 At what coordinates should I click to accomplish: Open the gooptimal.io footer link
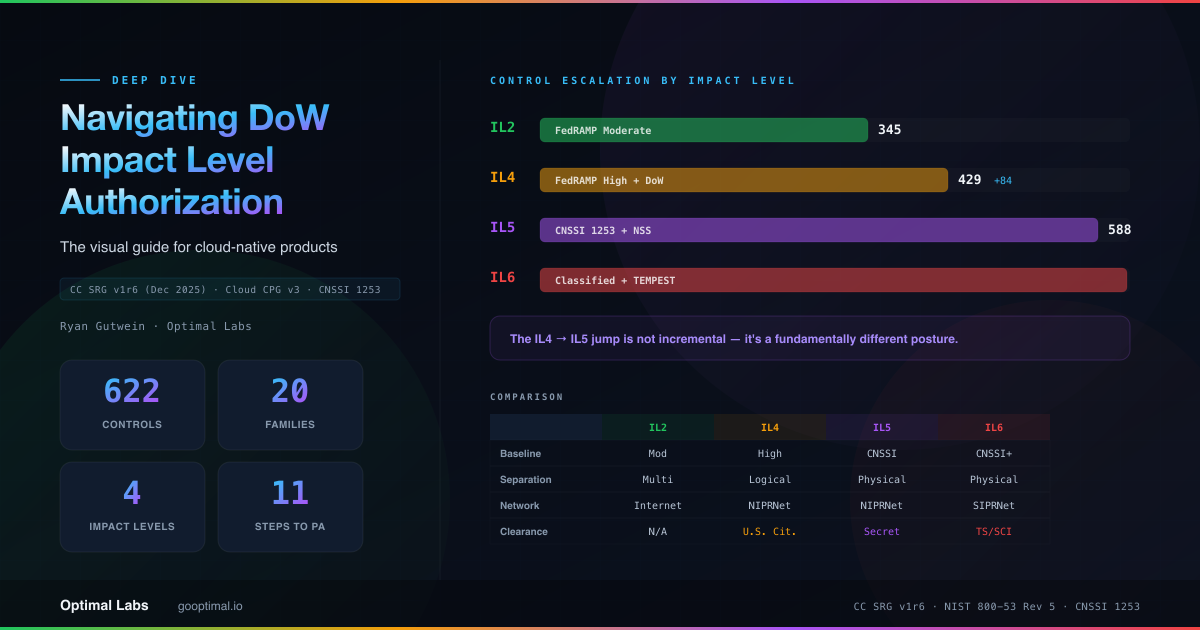point(210,606)
